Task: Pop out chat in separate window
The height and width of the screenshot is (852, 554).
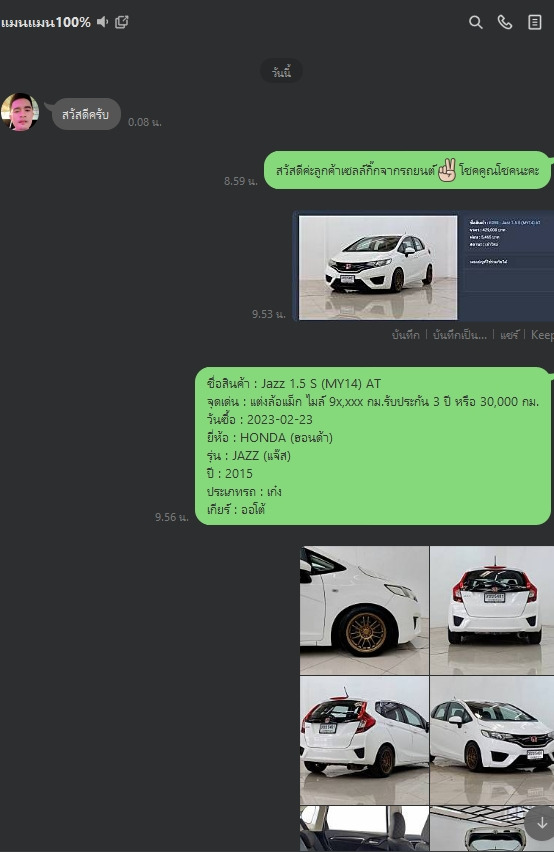Action: point(122,22)
